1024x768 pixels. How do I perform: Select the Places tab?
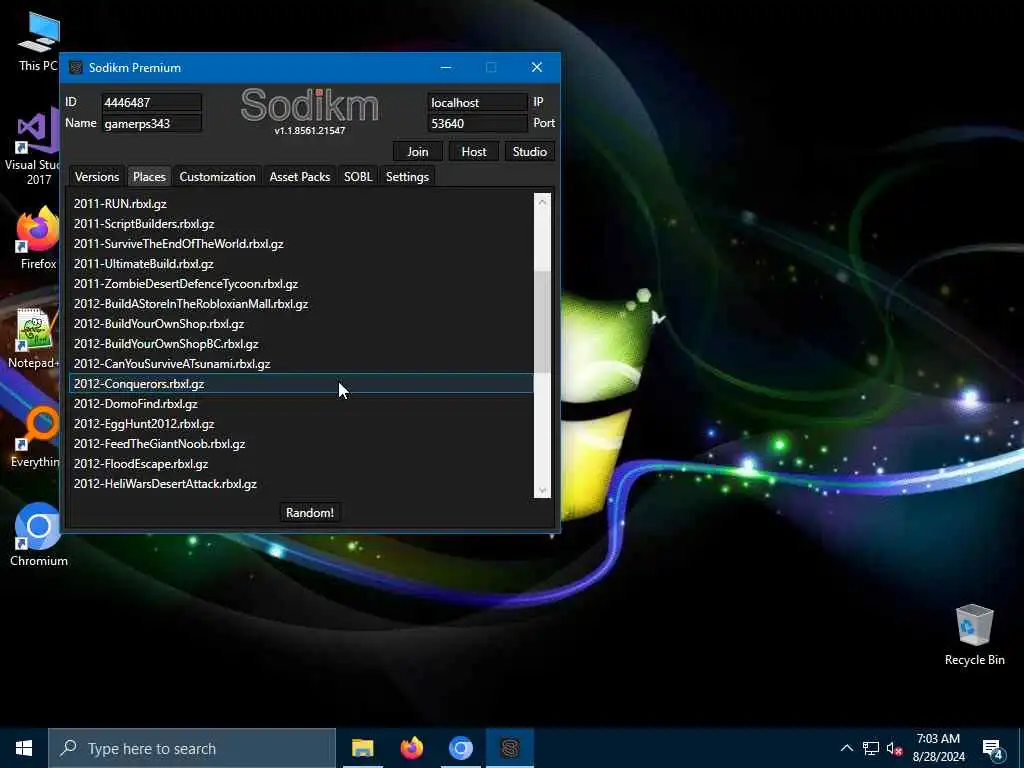click(x=149, y=176)
